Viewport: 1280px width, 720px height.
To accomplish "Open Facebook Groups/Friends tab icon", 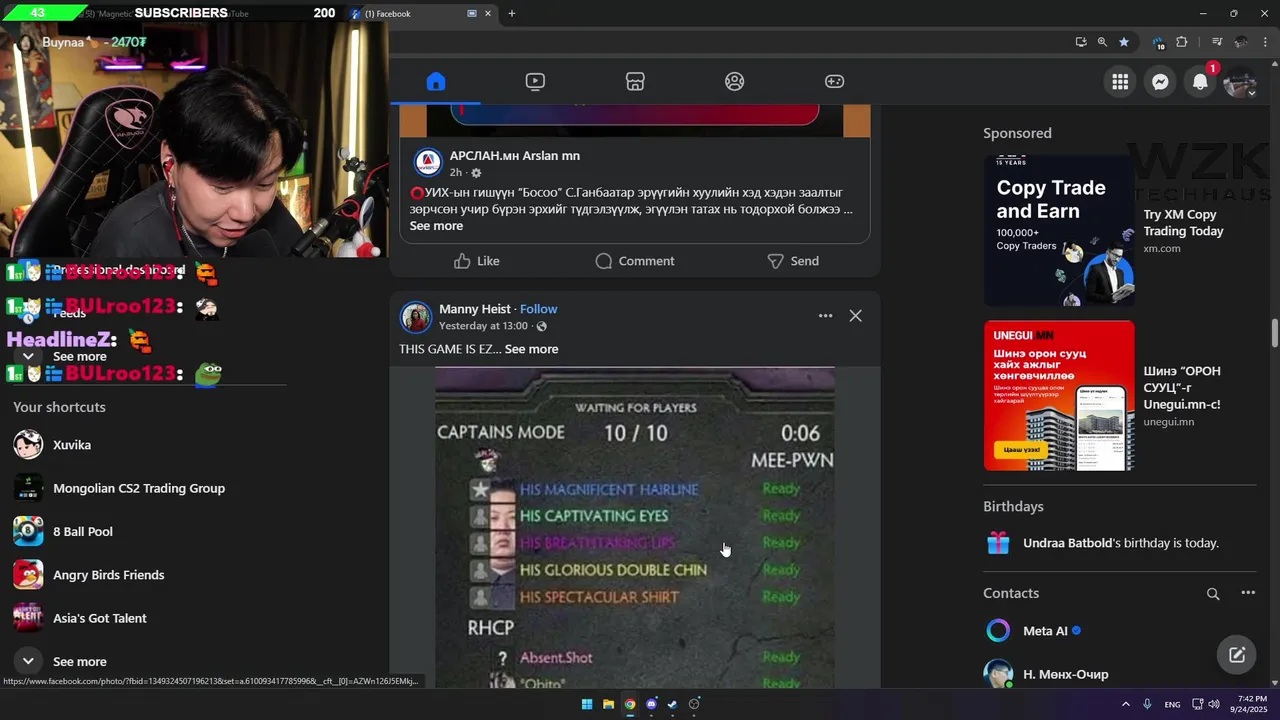I will tap(735, 82).
